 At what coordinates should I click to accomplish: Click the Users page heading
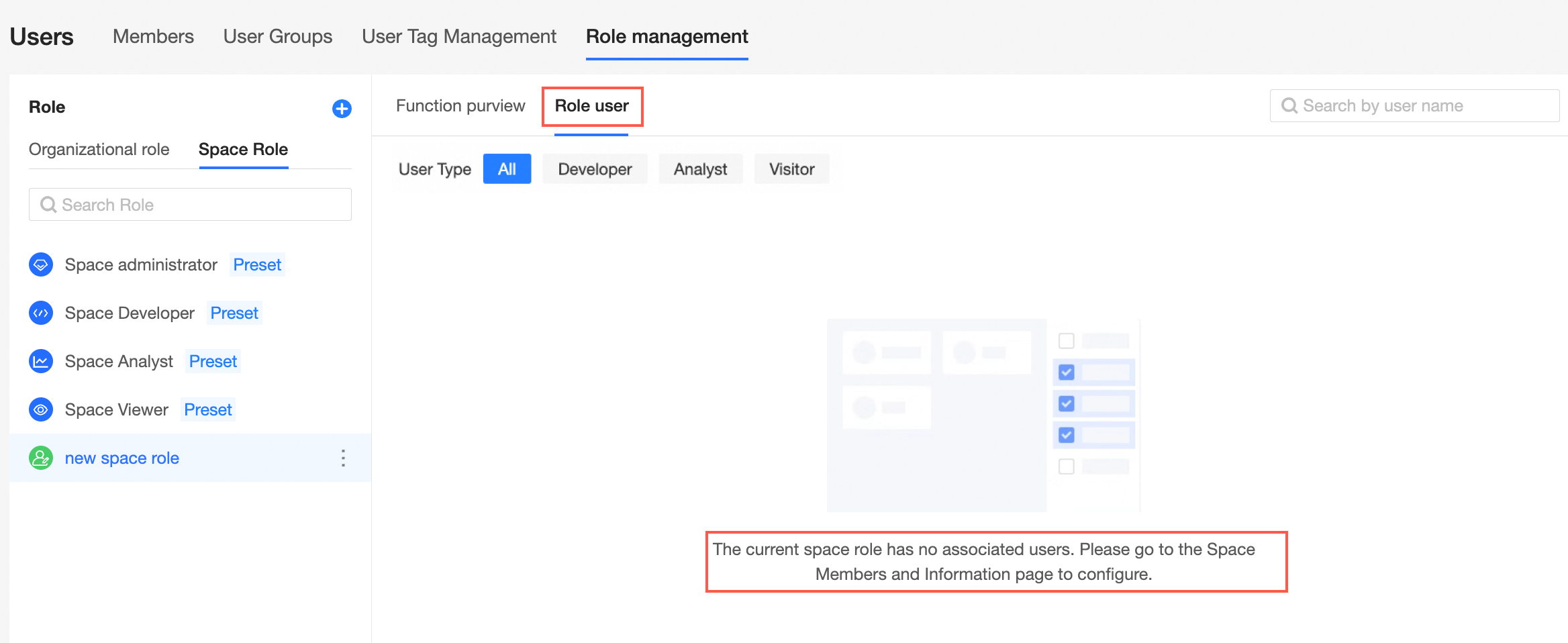pyautogui.click(x=42, y=36)
